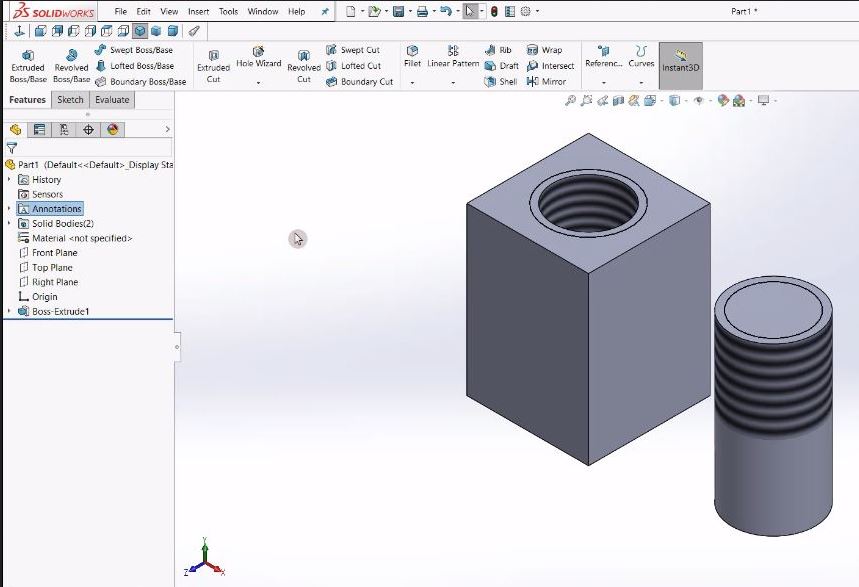Click the Extruded Boss/Base tool
This screenshot has height=587, width=859.
point(28,66)
